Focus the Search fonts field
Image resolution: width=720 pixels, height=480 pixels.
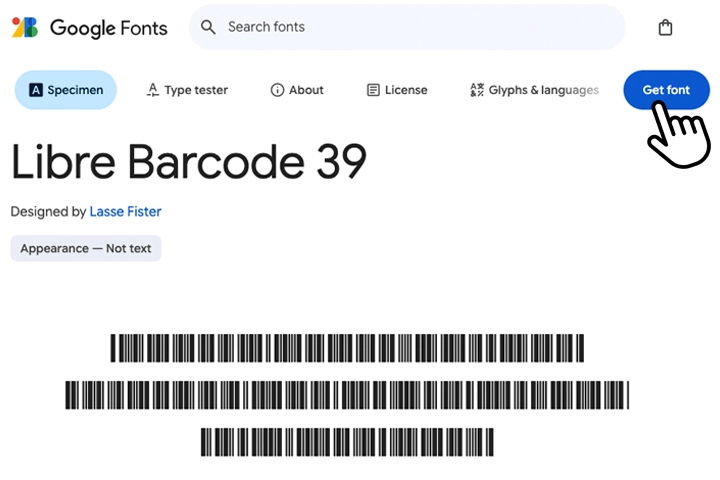click(407, 27)
